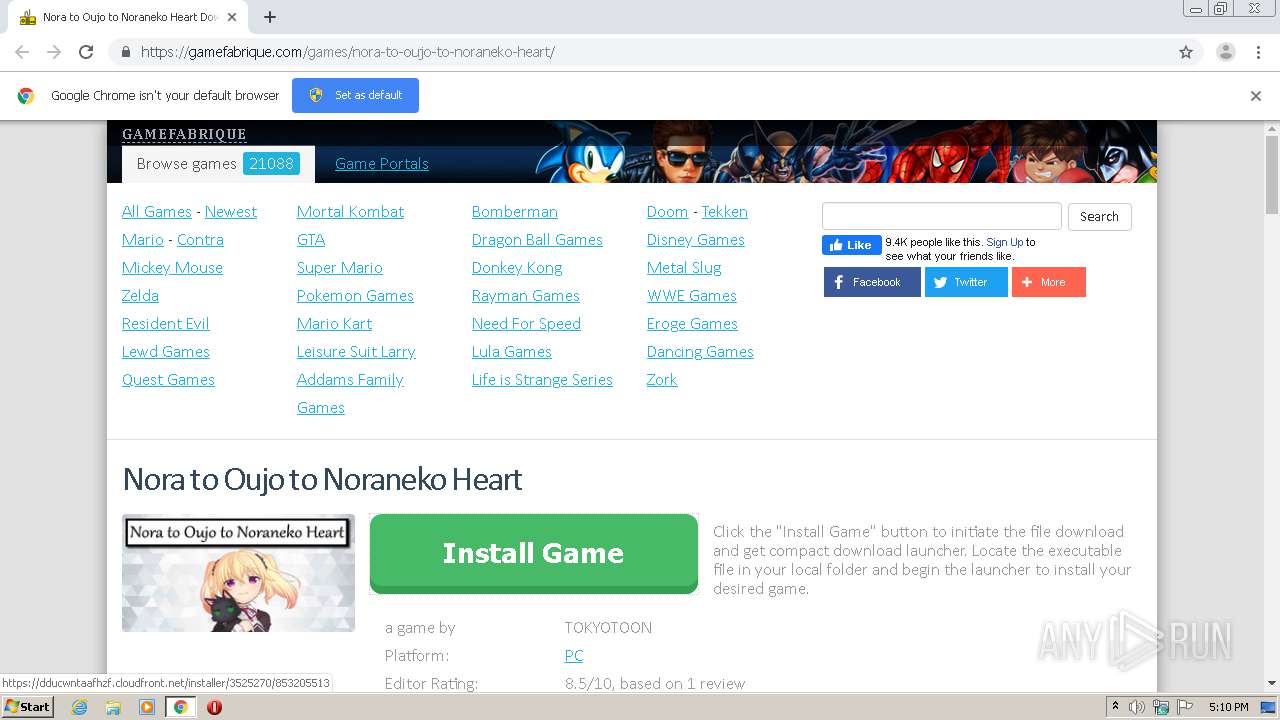1280x720 pixels.
Task: Open the Action Center flag icon
Action: [1185, 707]
